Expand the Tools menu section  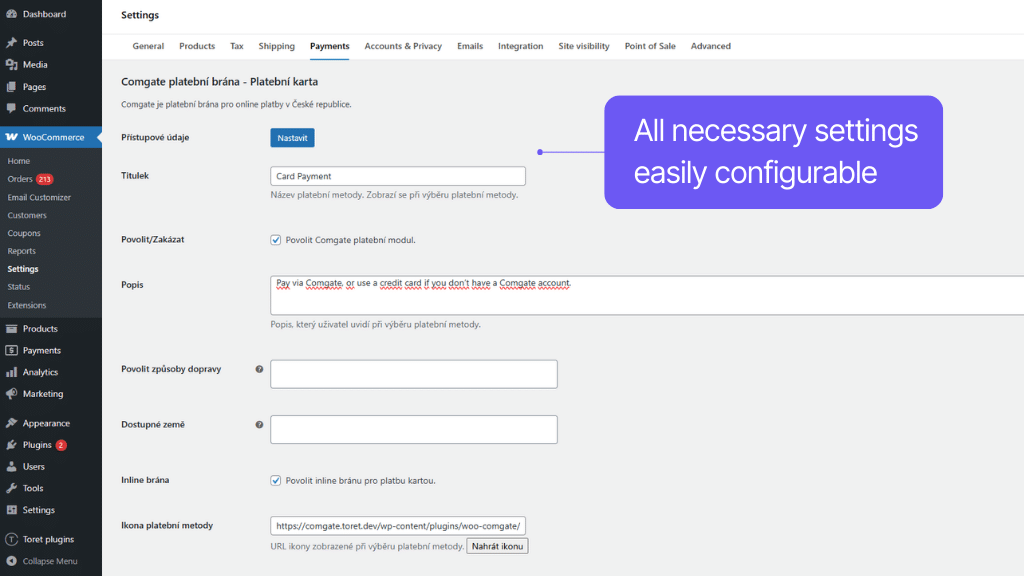pos(32,488)
